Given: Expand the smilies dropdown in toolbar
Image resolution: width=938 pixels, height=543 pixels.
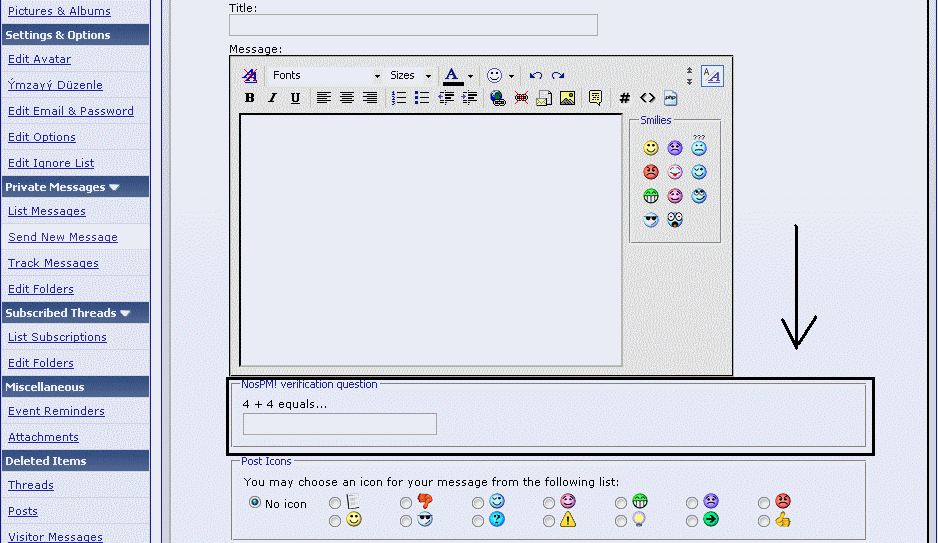Looking at the screenshot, I should pos(511,76).
